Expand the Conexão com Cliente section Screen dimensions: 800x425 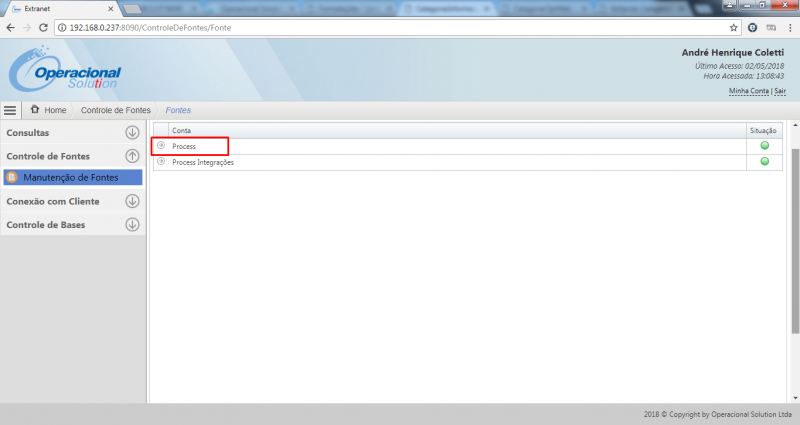coord(132,201)
